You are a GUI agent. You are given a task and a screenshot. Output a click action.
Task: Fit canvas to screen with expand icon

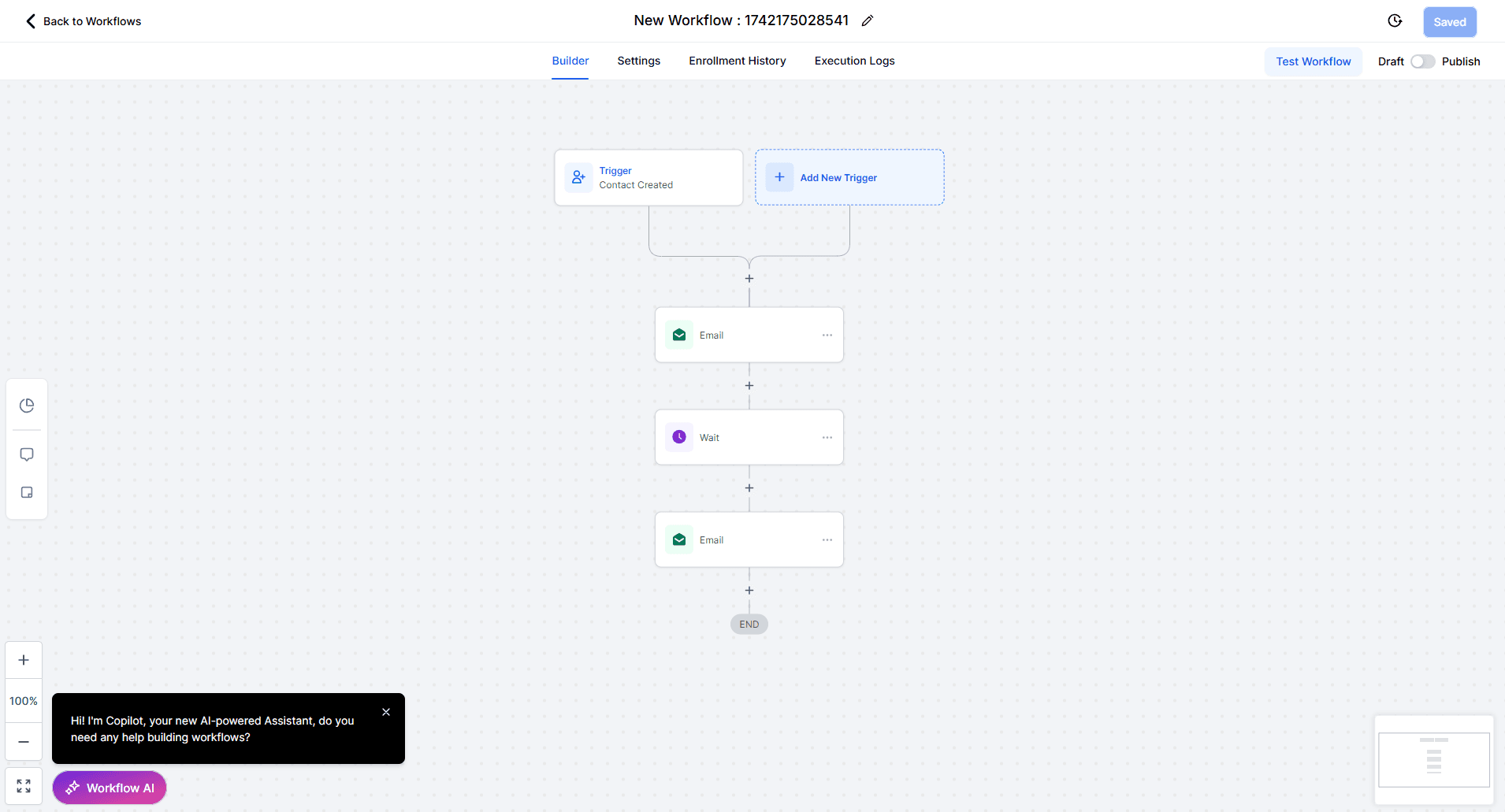(x=24, y=786)
